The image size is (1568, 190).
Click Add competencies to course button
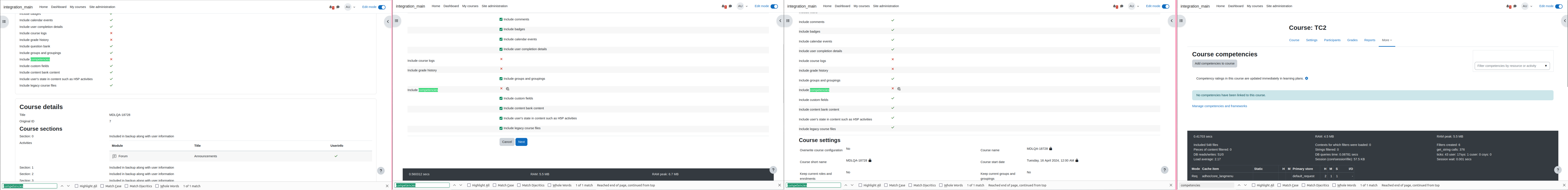pyautogui.click(x=1214, y=63)
